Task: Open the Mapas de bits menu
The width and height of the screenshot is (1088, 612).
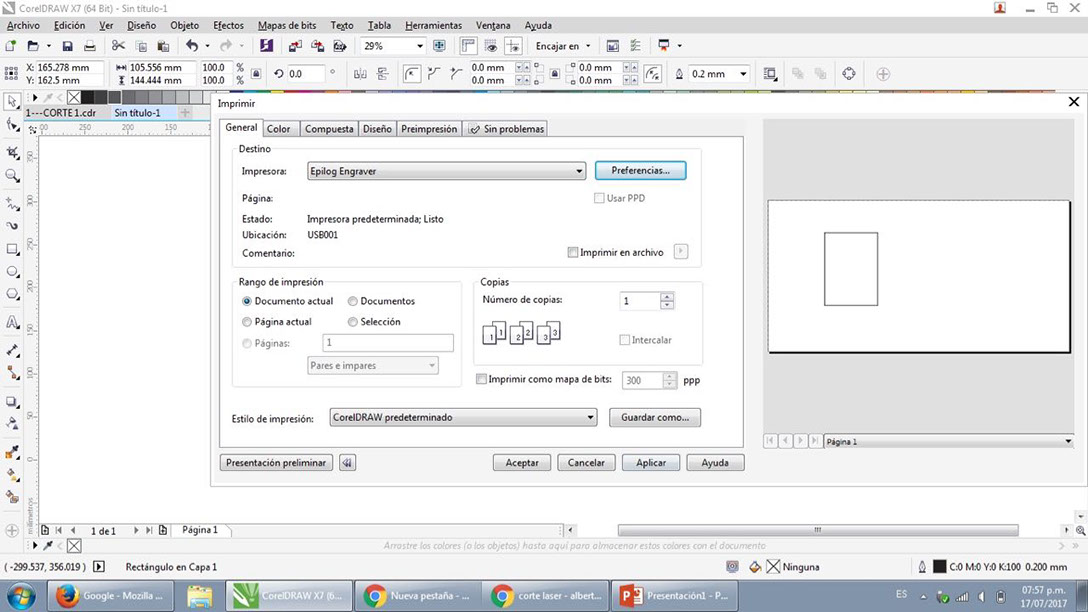Action: (287, 26)
